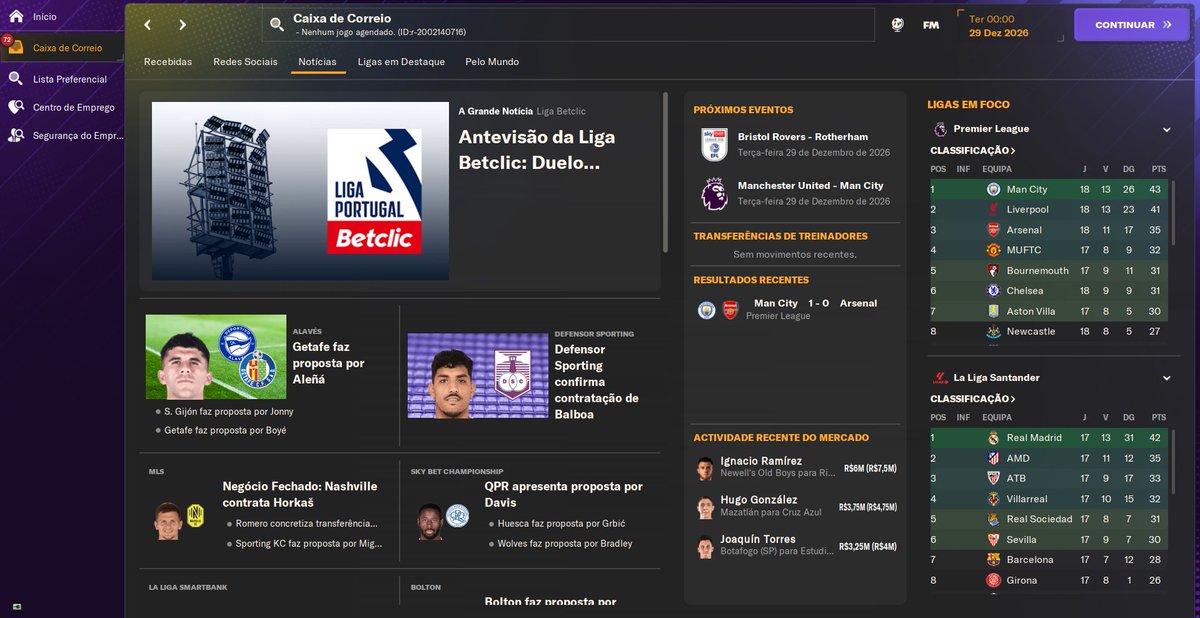Click 'Wolves faz proposta por Bradley'

coord(565,544)
